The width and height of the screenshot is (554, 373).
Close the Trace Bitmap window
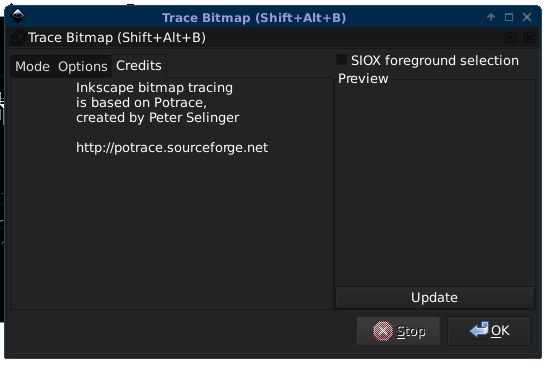point(527,17)
